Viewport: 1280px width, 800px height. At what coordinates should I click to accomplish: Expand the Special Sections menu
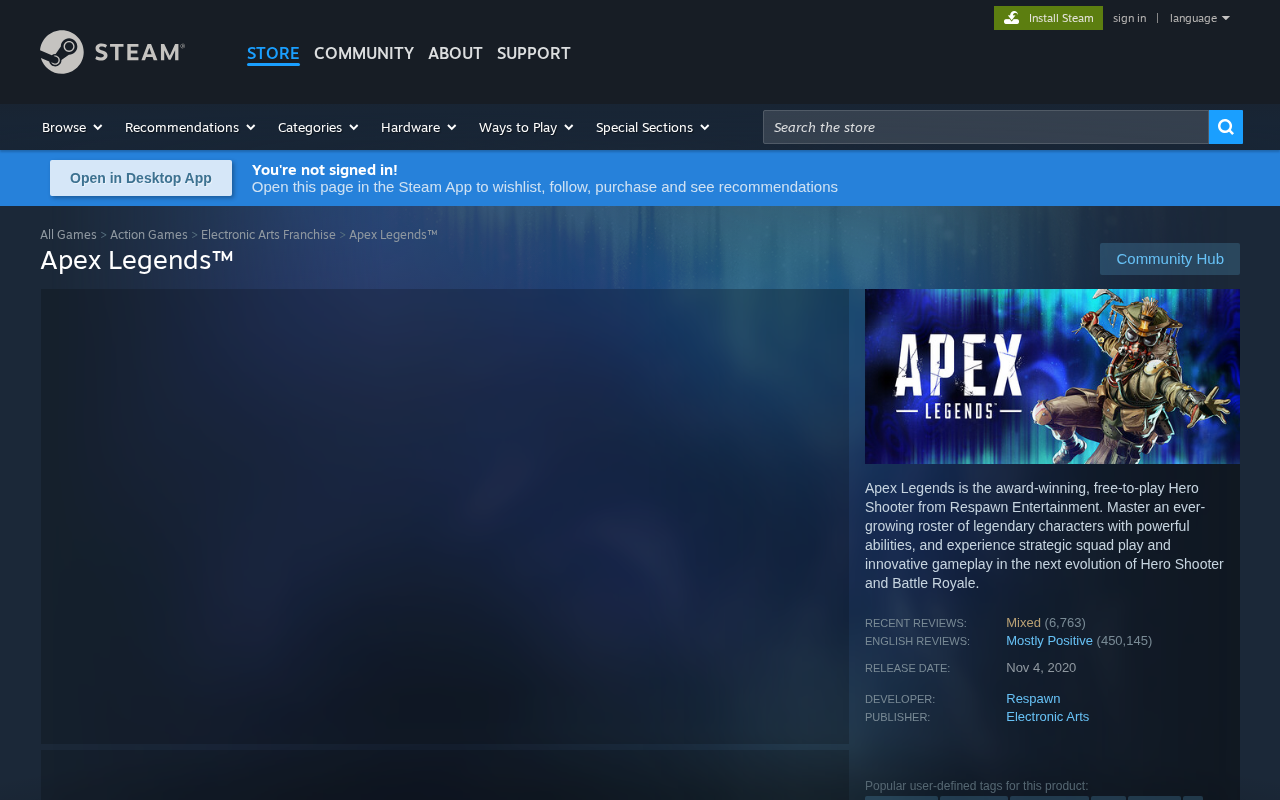pos(653,127)
